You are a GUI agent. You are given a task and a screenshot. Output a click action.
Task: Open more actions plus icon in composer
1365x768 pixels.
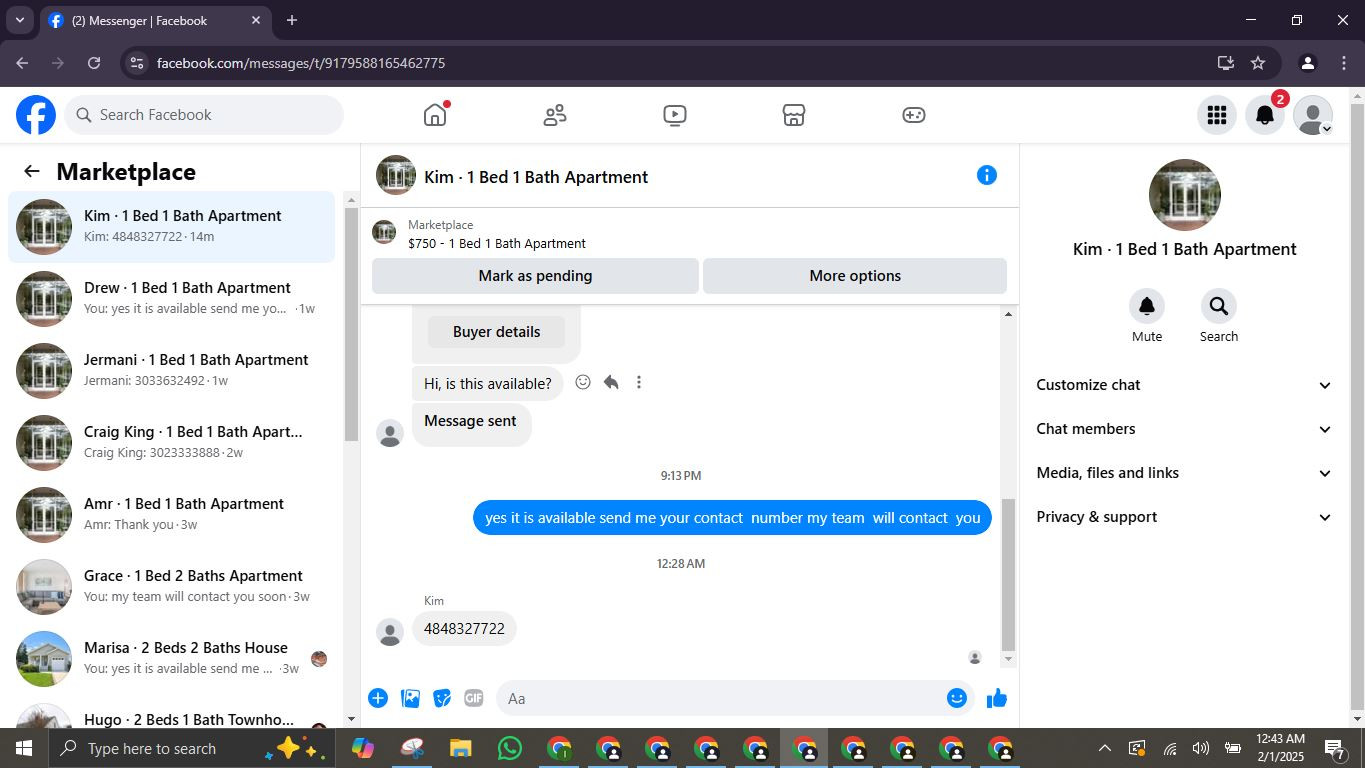tap(378, 698)
